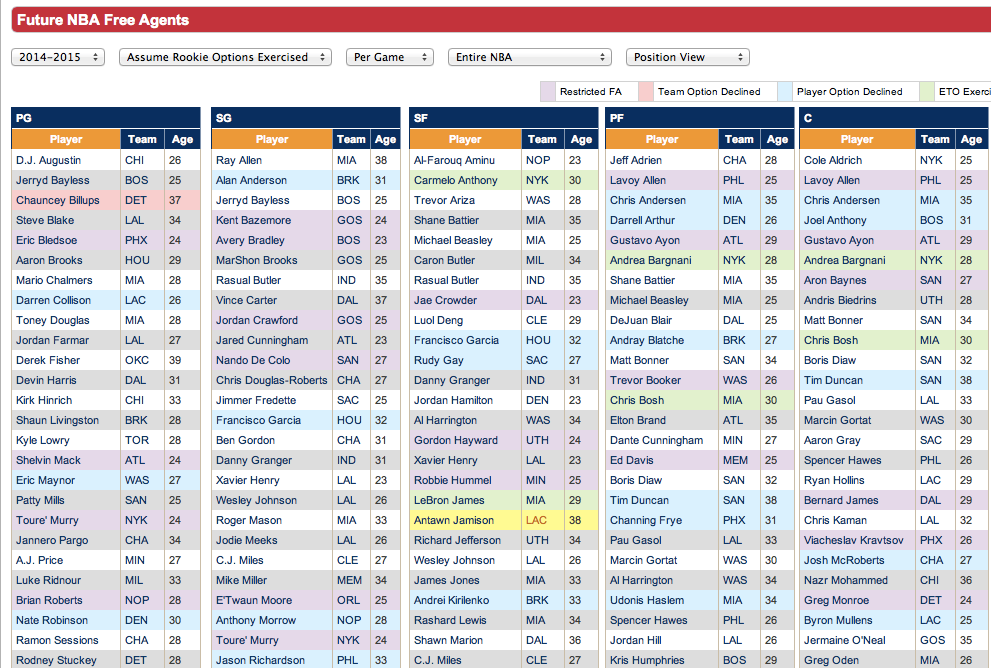Open Gordon Hayward's player link
Viewport: 991px width, 668px height.
(456, 440)
